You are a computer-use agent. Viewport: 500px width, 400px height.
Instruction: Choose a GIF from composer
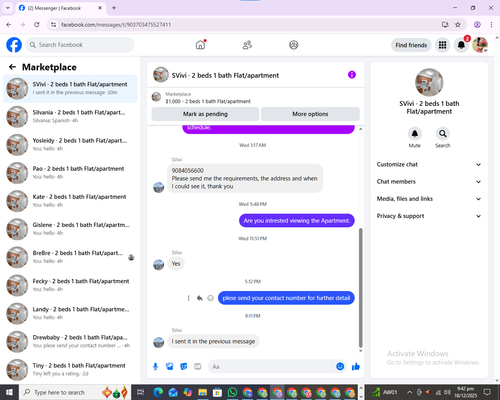(198, 367)
